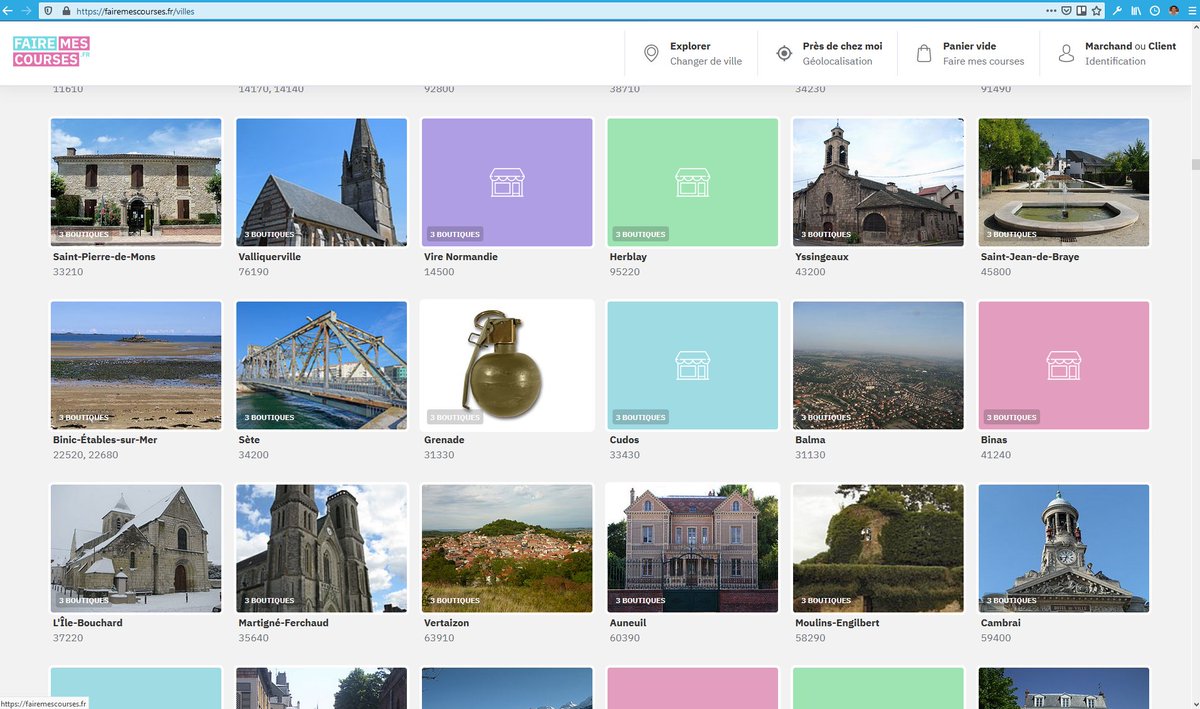Open the Balma aerial photo
The height and width of the screenshot is (709, 1200).
coord(878,365)
